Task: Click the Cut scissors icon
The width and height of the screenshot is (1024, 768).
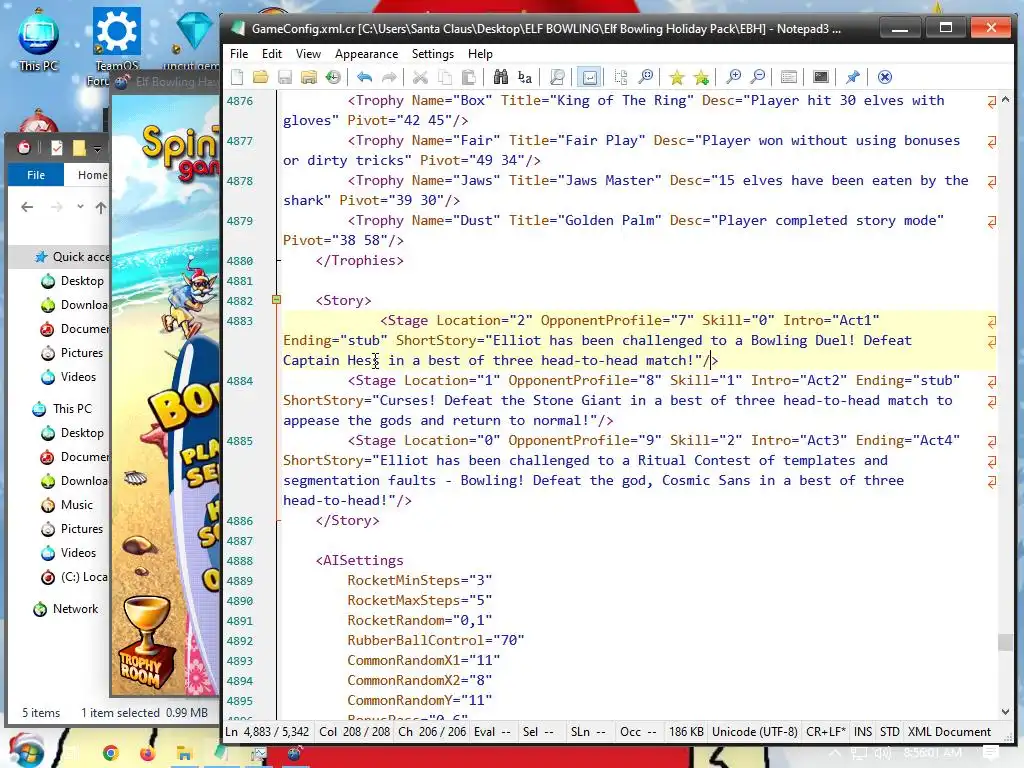Action: coord(420,77)
